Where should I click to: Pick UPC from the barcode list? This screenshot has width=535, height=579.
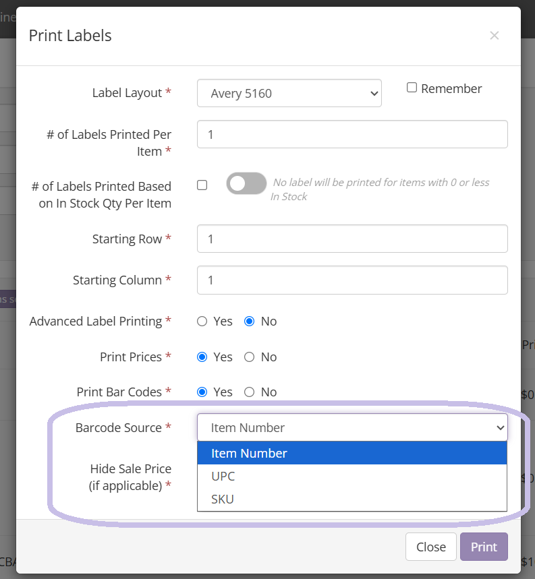(x=352, y=476)
